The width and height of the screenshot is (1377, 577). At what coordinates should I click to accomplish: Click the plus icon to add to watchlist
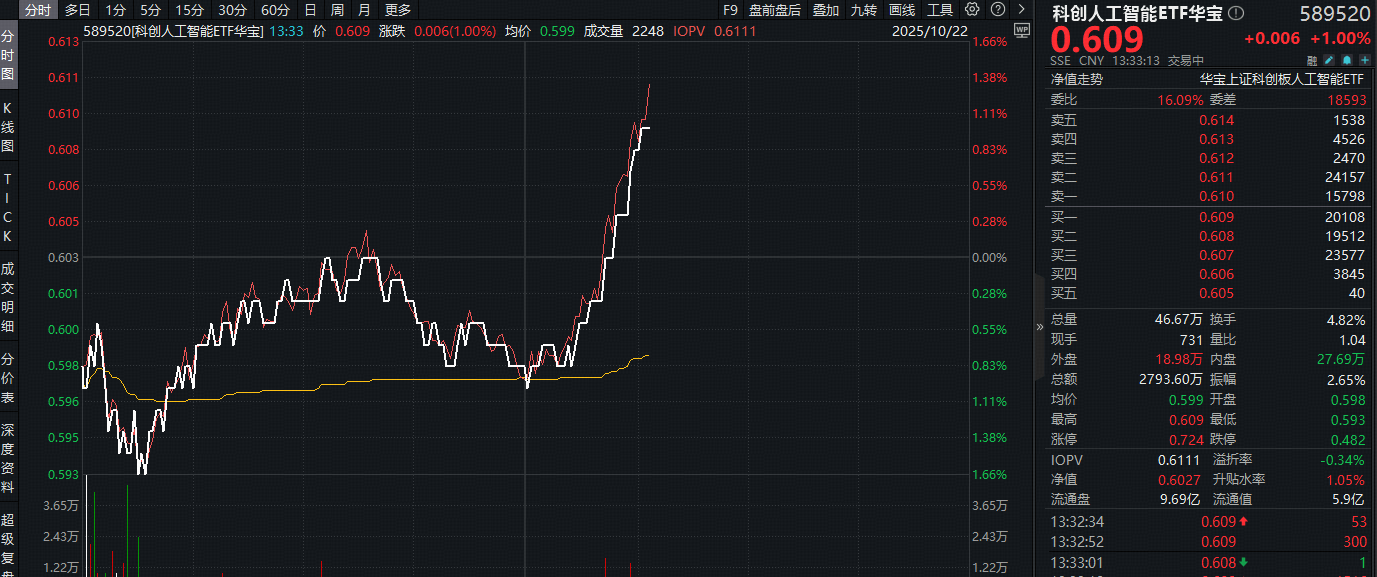pos(1364,60)
